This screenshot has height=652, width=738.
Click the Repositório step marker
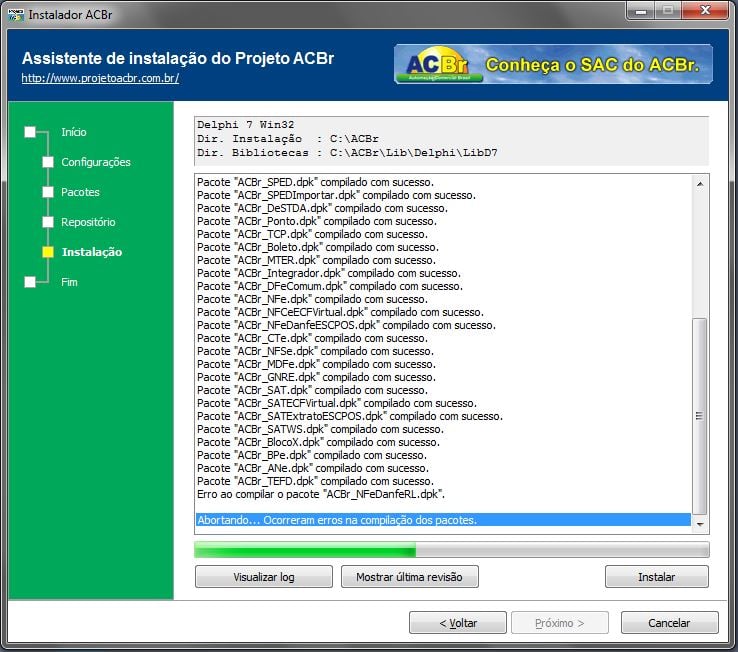coord(48,222)
